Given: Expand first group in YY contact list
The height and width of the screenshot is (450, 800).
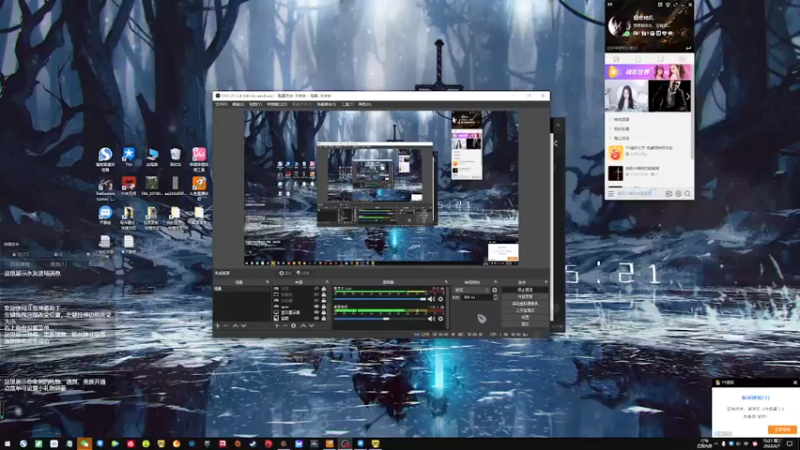Looking at the screenshot, I should pos(611,119).
